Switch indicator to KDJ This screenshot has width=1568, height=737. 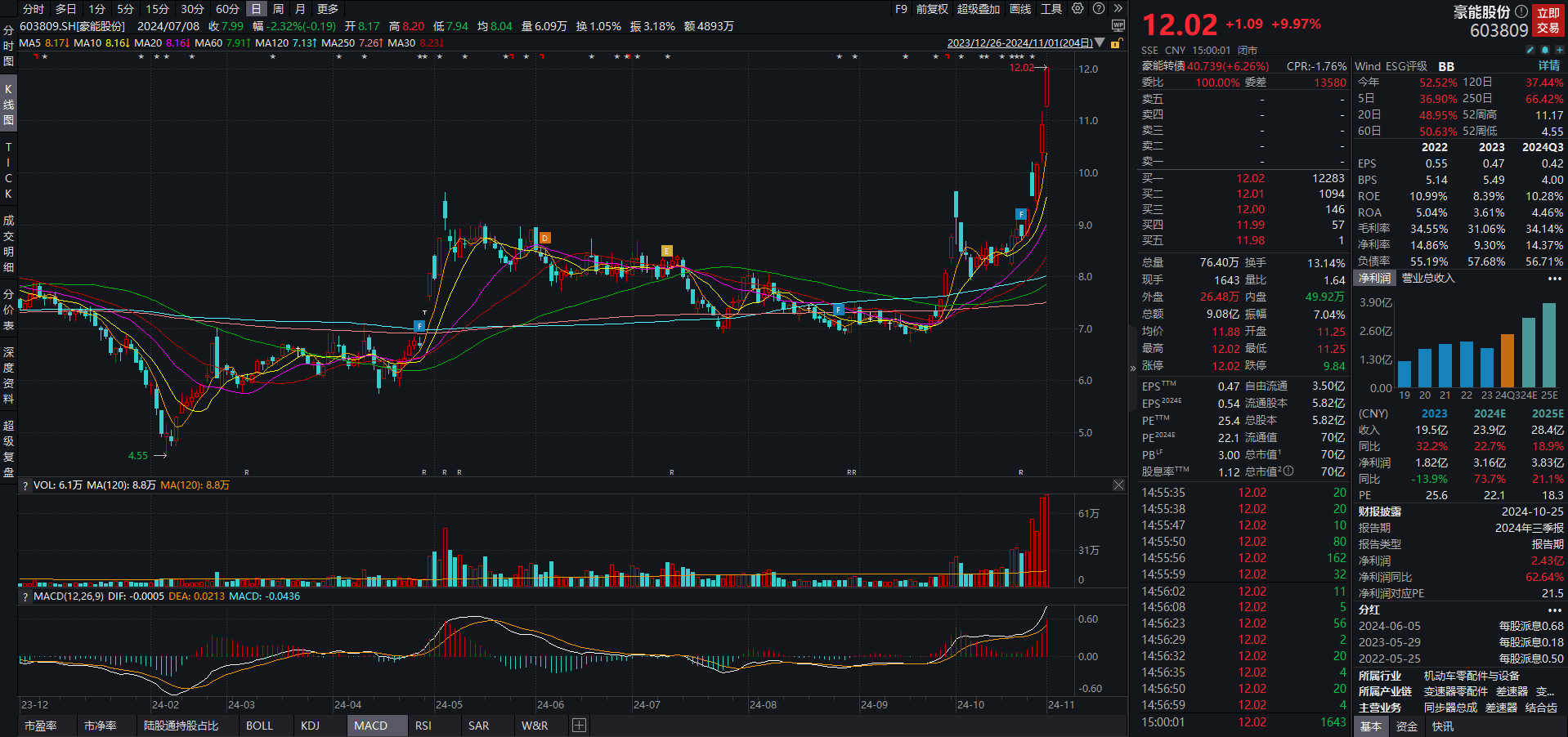pyautogui.click(x=310, y=726)
